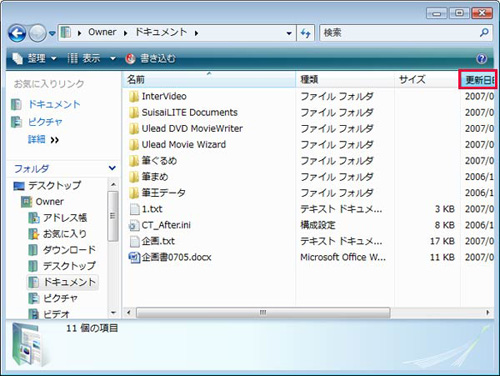Screen dimensions: 500x376
Task: Click Microsoft Office W... type cell
Action: point(343,257)
